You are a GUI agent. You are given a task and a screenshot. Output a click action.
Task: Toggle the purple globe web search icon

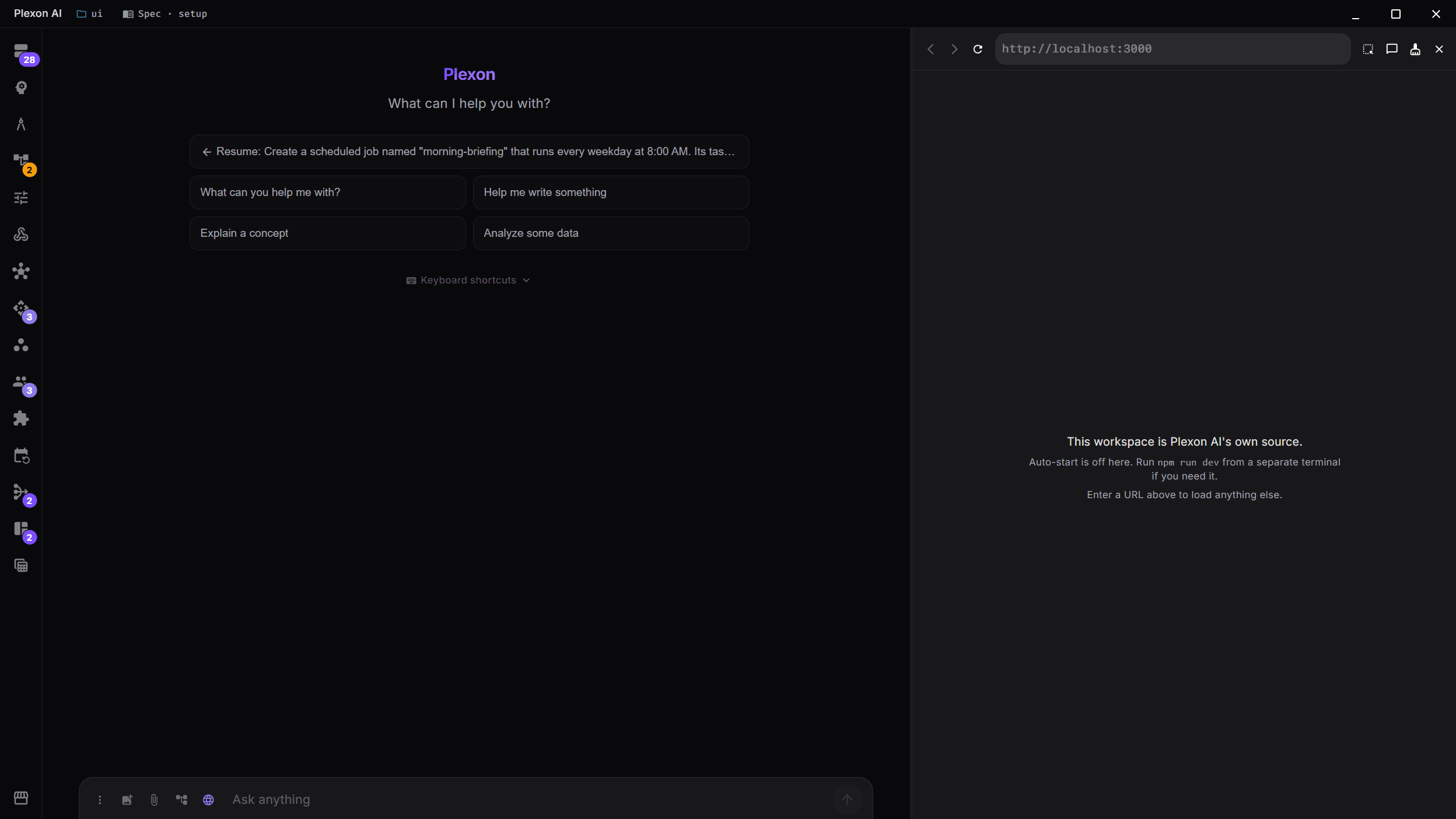(x=208, y=800)
